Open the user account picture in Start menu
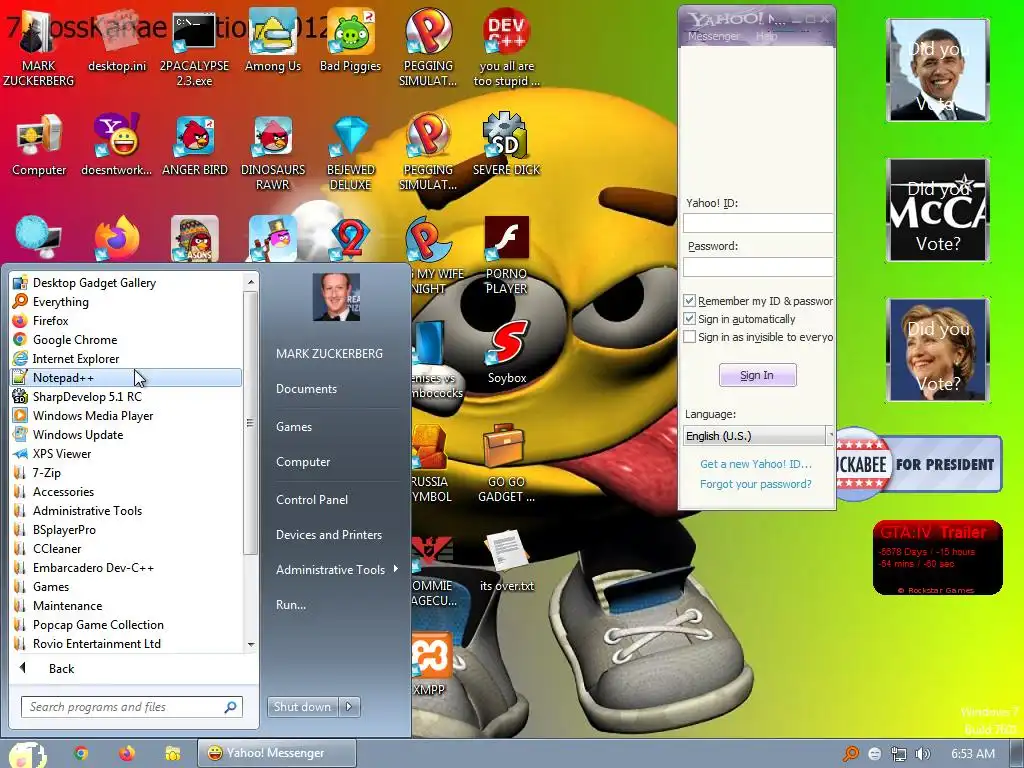1024x768 pixels. tap(336, 297)
